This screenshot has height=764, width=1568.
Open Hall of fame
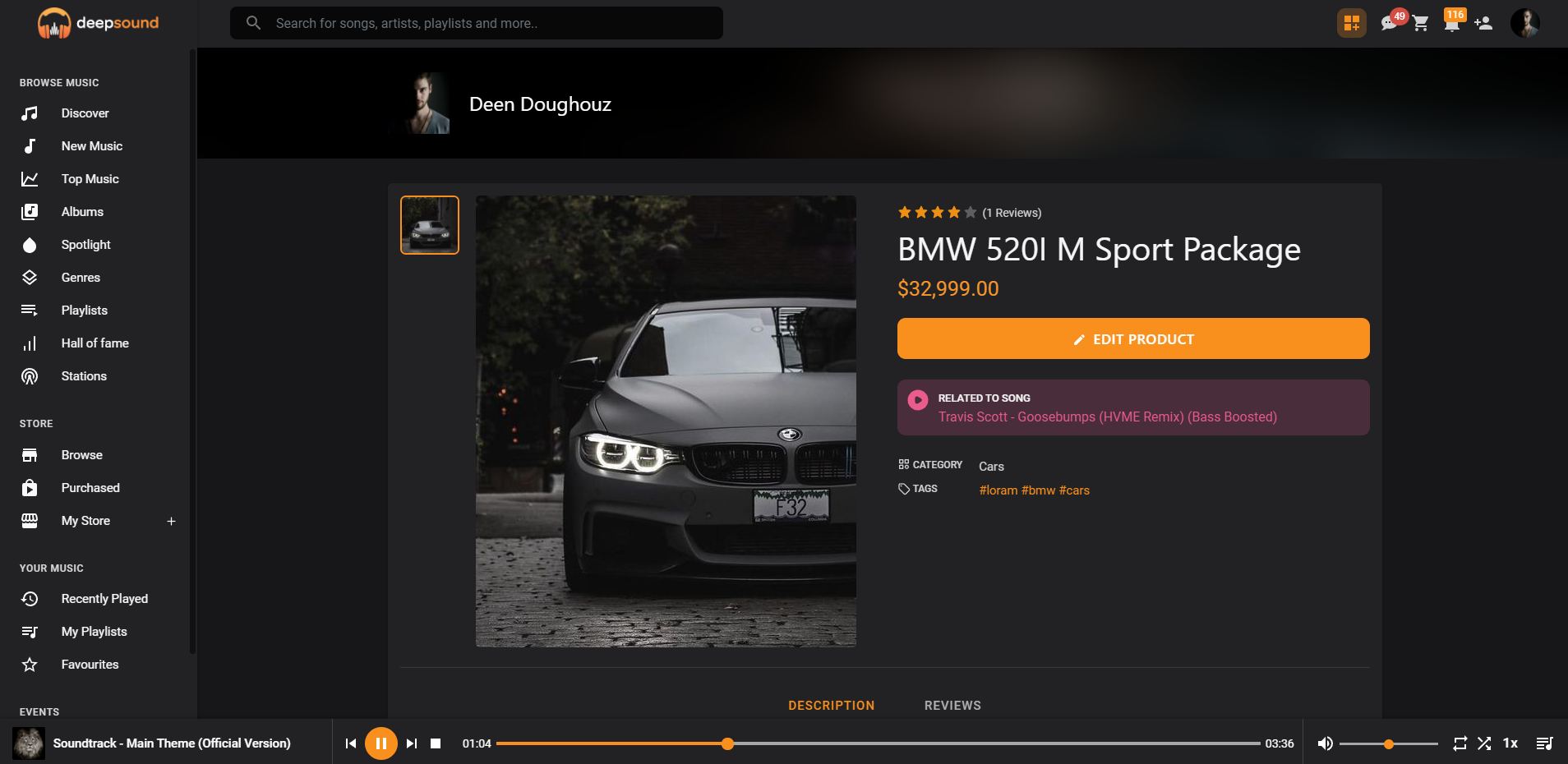95,343
